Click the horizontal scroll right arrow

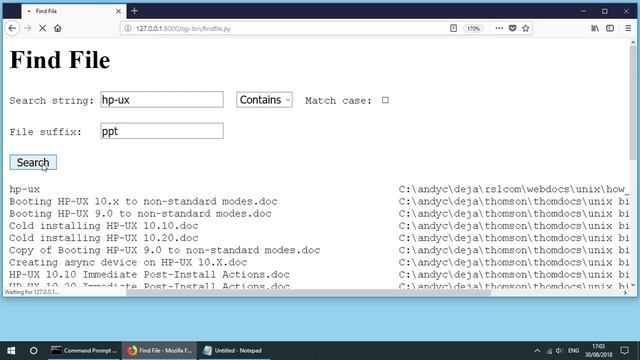pyautogui.click(x=625, y=292)
